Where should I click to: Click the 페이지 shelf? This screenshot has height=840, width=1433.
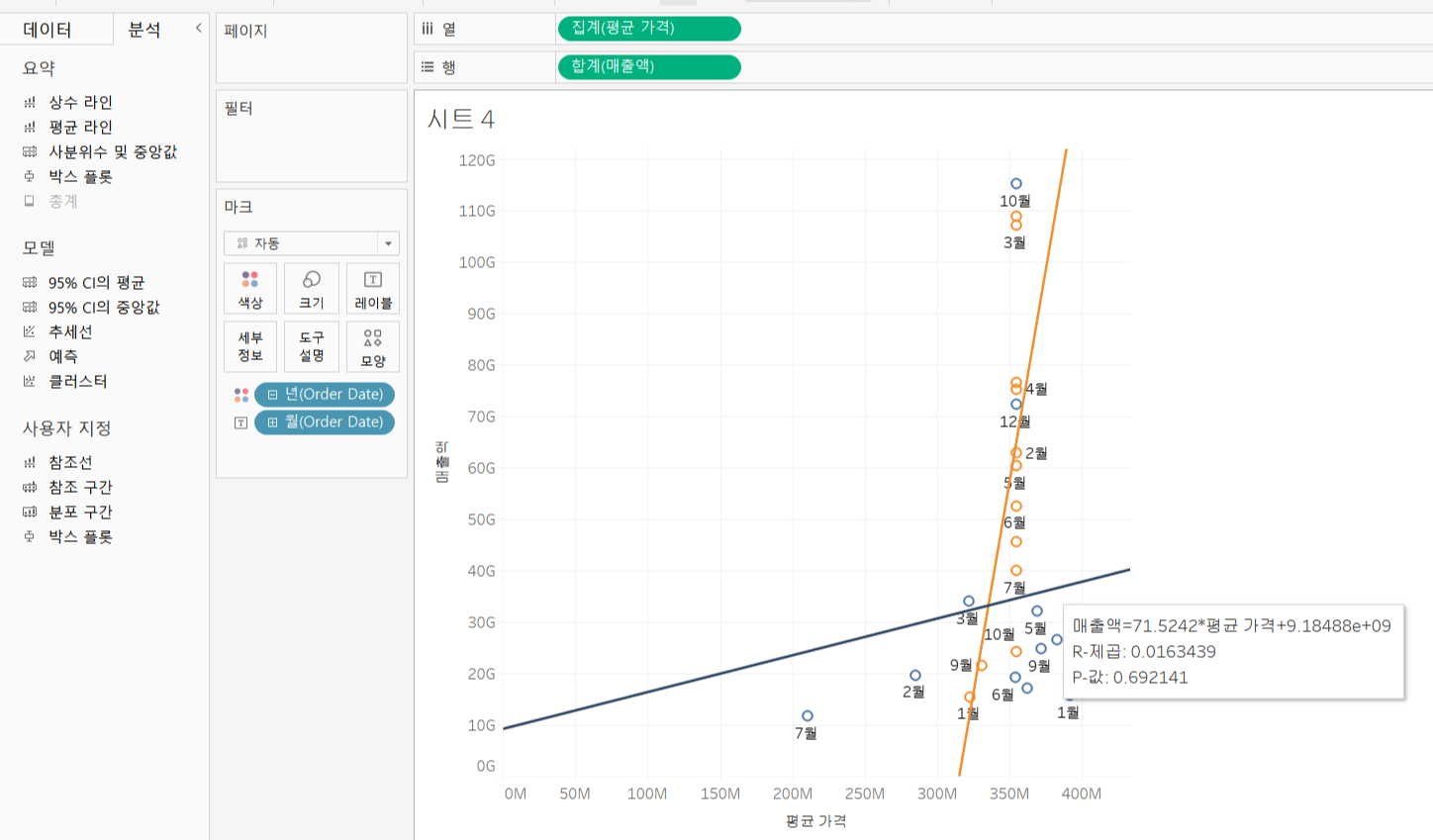[x=312, y=48]
